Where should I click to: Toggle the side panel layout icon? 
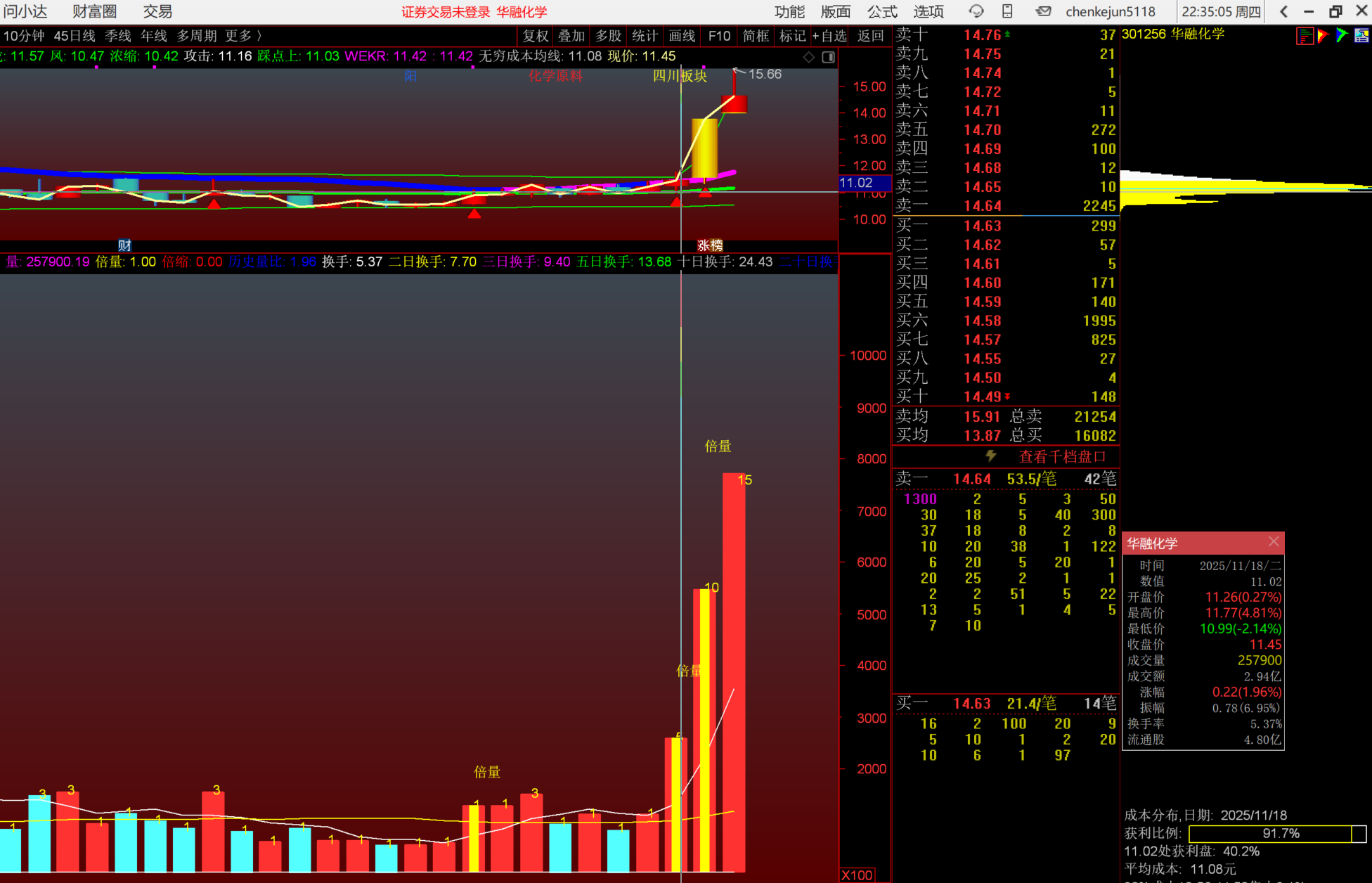[829, 57]
